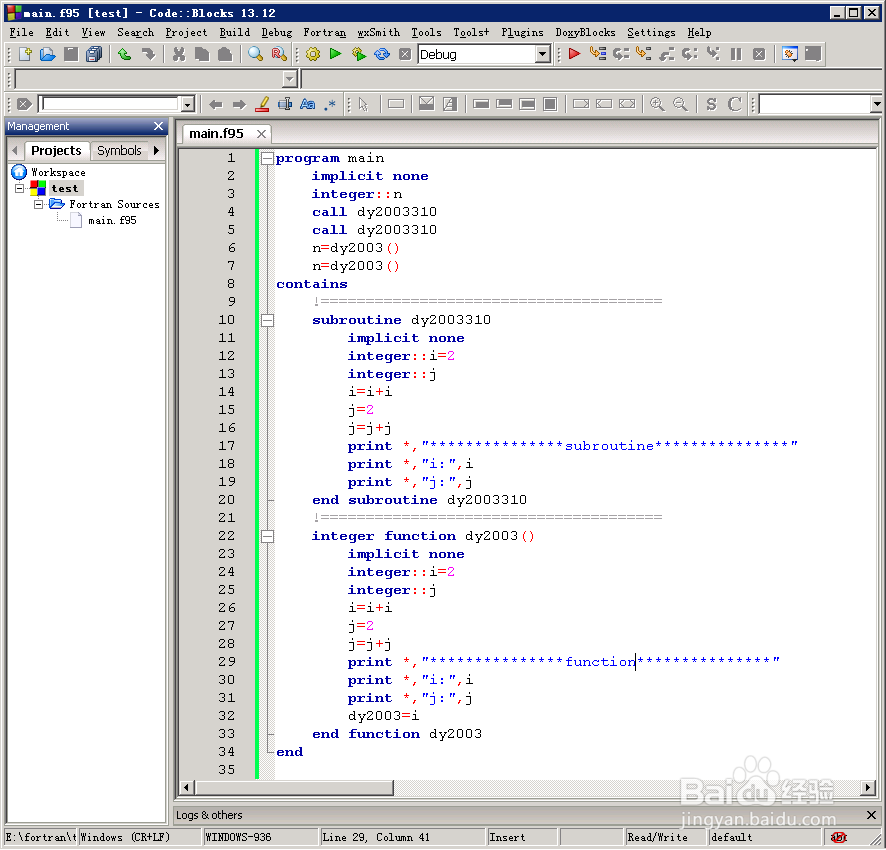886x850 pixels.
Task: Click the Break debugger pause icon
Action: click(736, 54)
